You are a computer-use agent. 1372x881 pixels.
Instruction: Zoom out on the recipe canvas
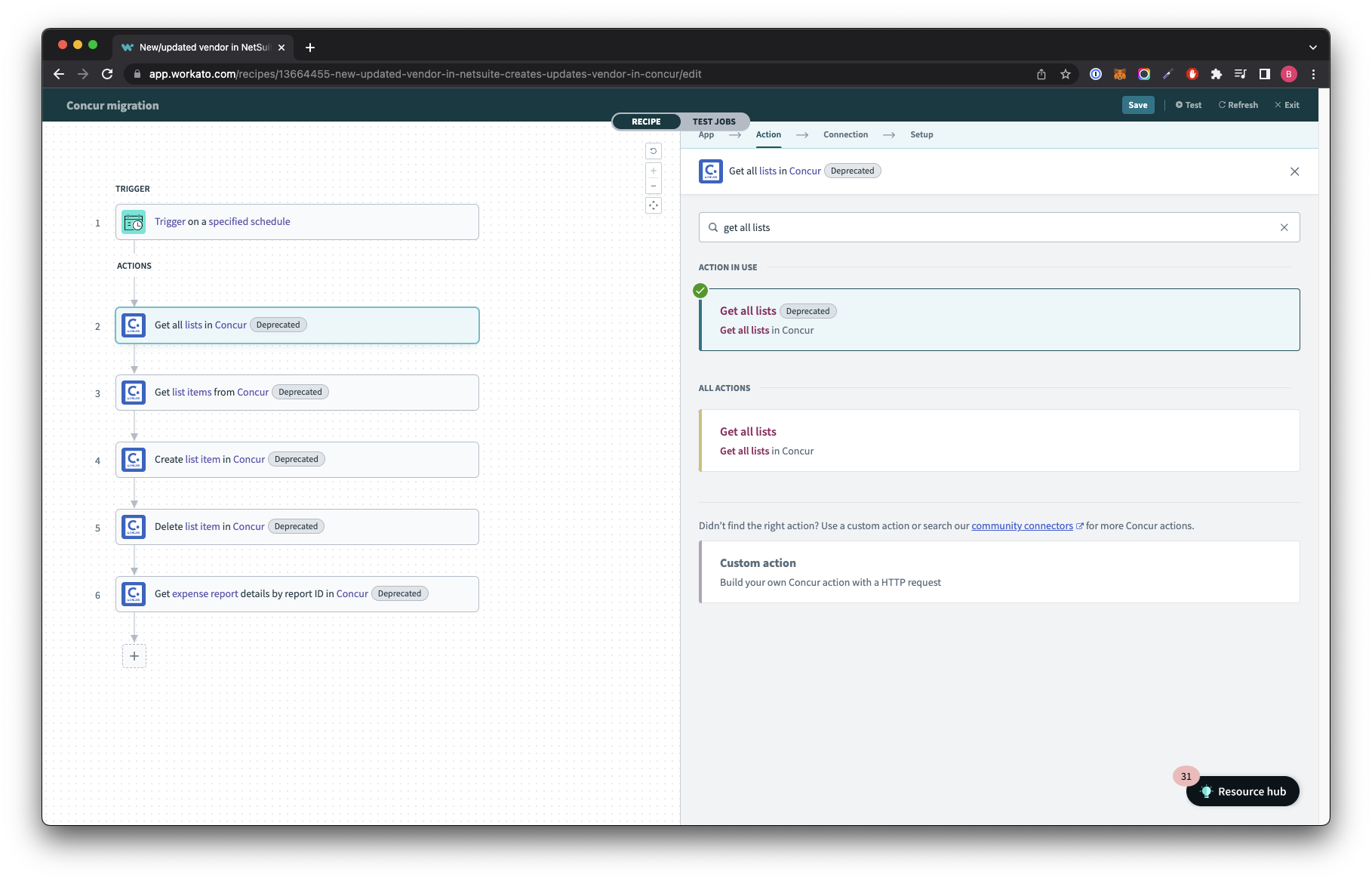tap(654, 186)
